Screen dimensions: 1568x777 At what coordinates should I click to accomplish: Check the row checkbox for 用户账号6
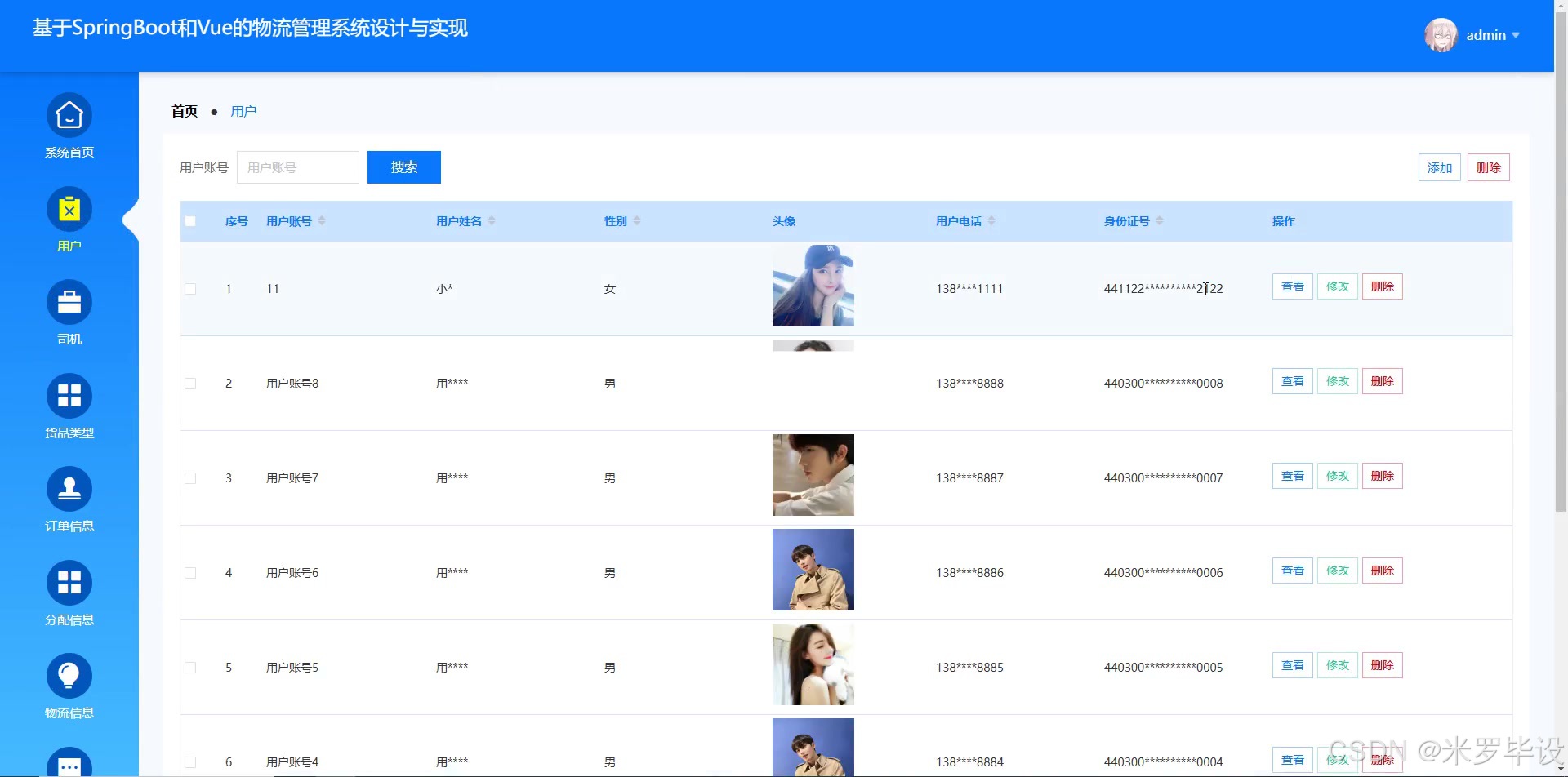pos(190,573)
